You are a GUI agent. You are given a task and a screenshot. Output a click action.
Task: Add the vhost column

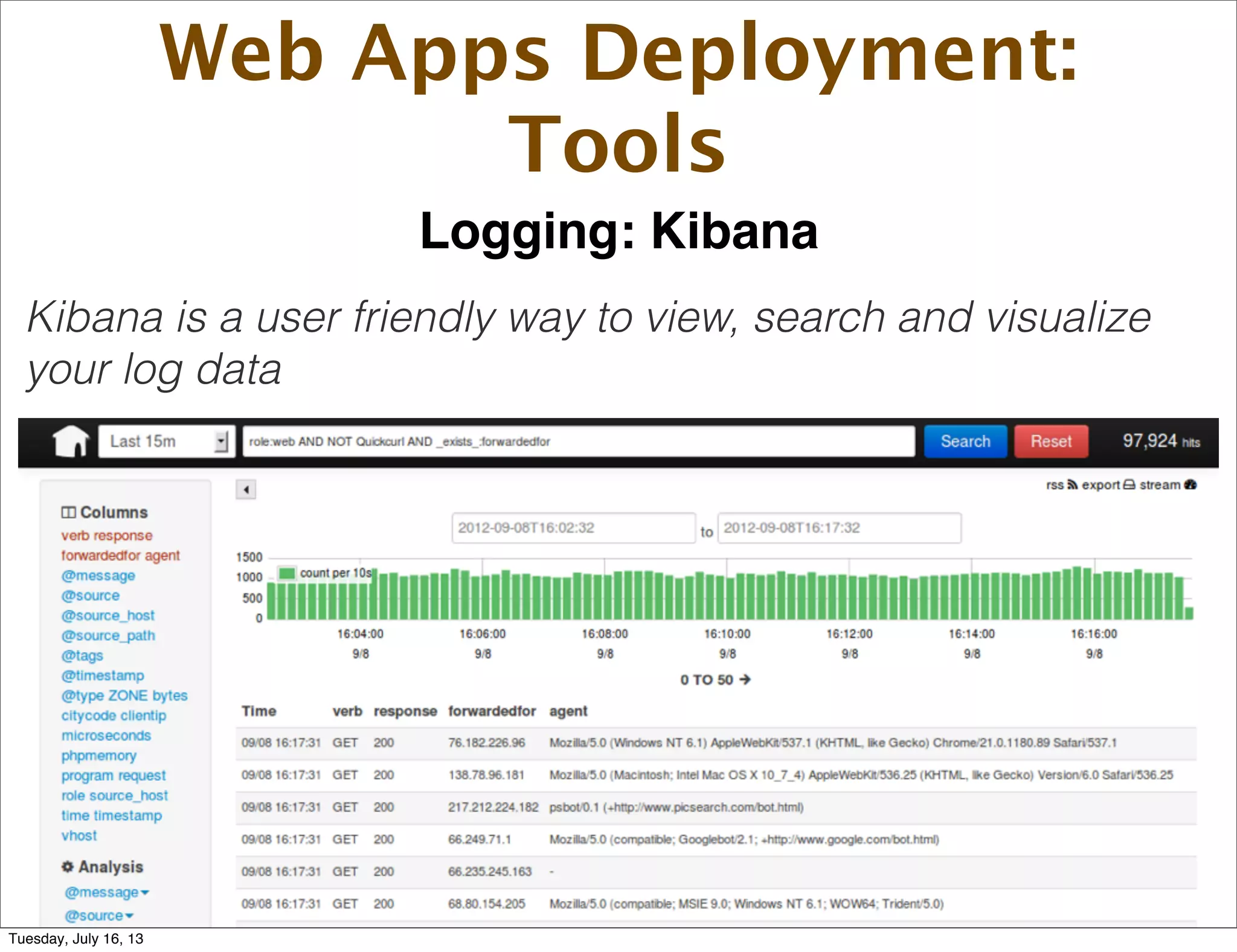point(79,835)
